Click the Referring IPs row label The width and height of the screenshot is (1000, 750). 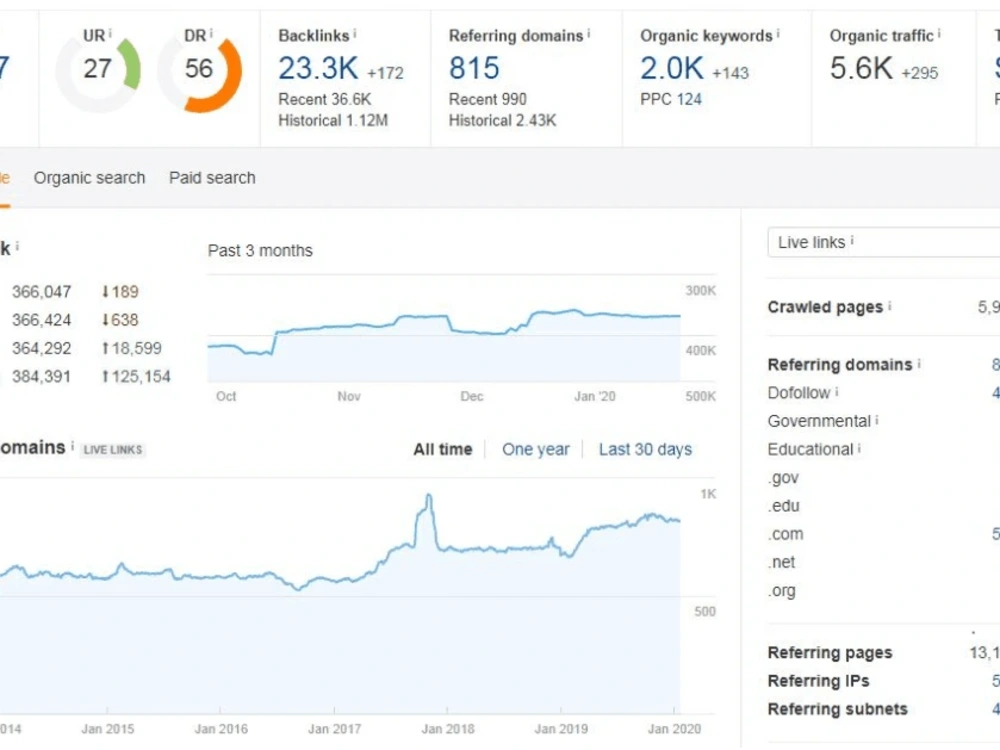(818, 681)
